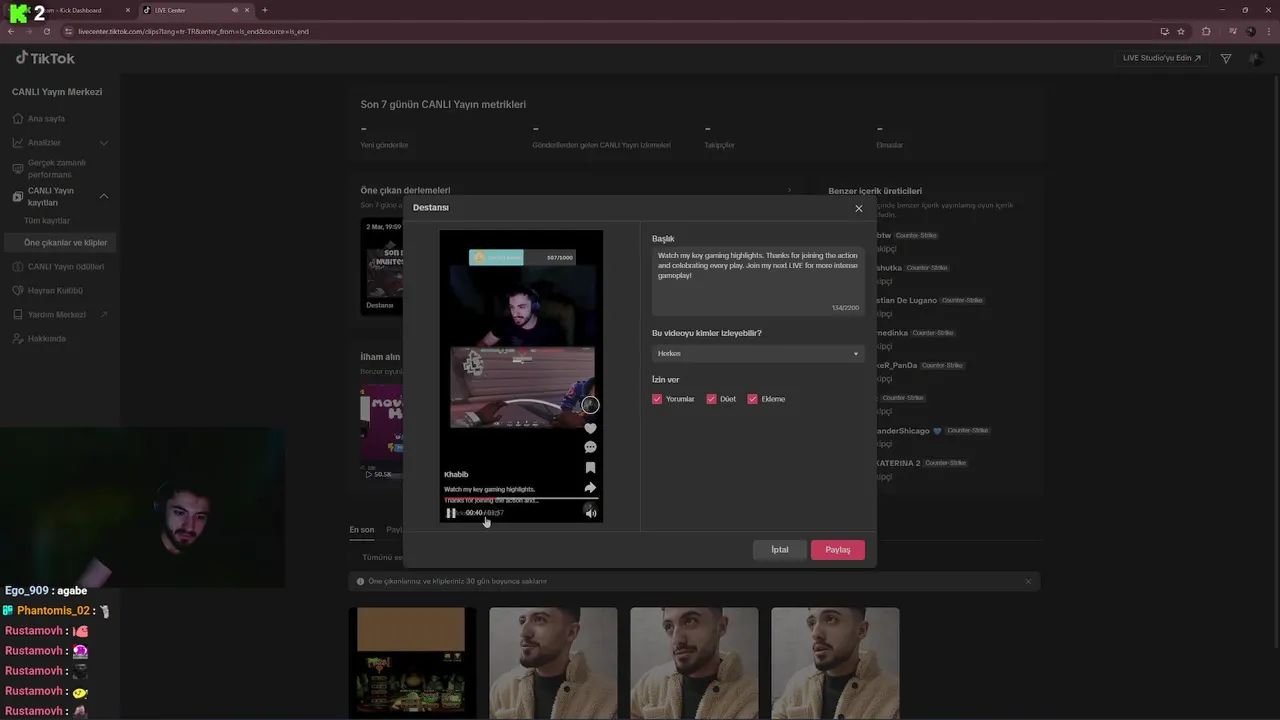Click the Counter-Strike tag beside De Lugano

coord(963,300)
